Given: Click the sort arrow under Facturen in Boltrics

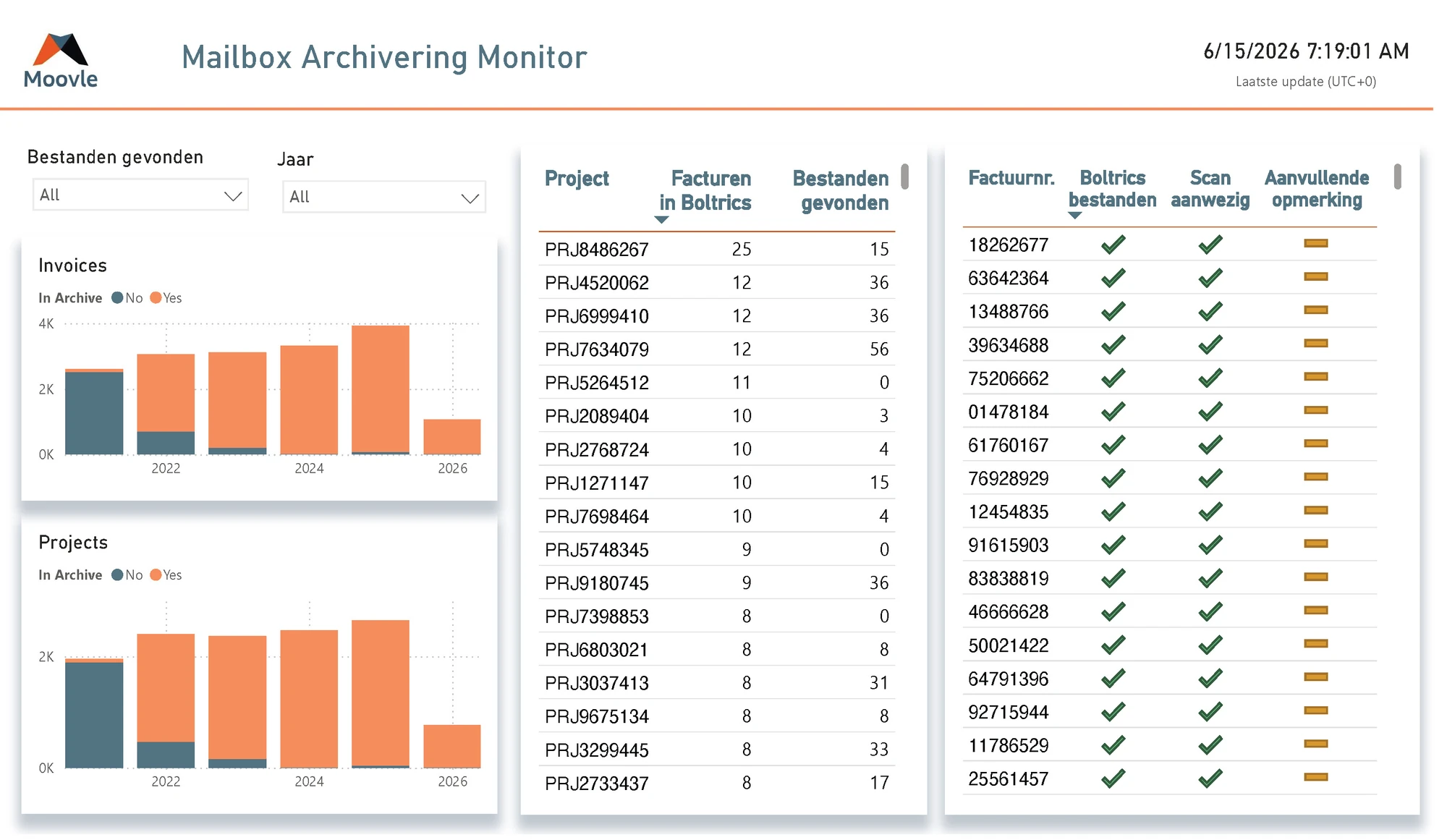Looking at the screenshot, I should pyautogui.click(x=661, y=220).
